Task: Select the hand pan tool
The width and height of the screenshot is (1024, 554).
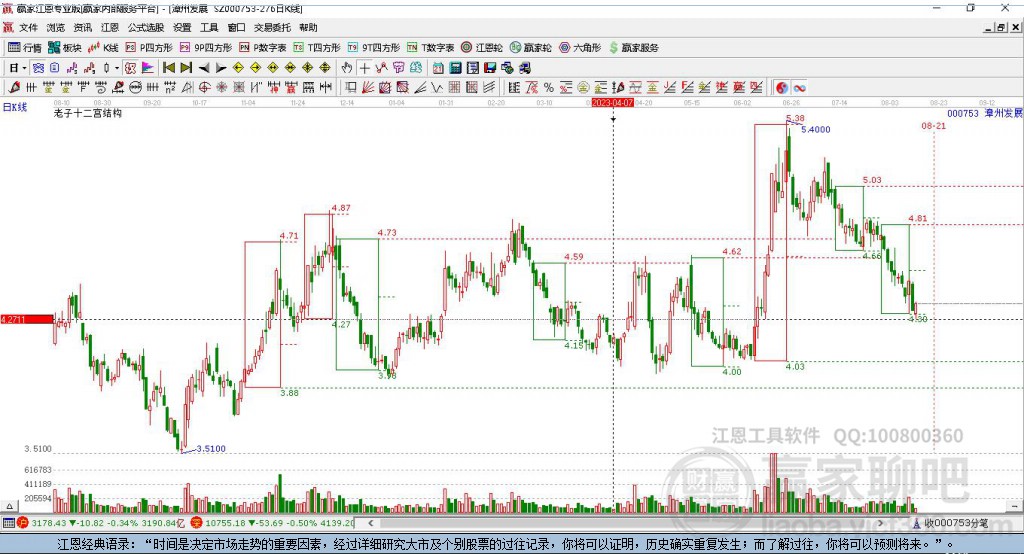Action: coord(346,68)
